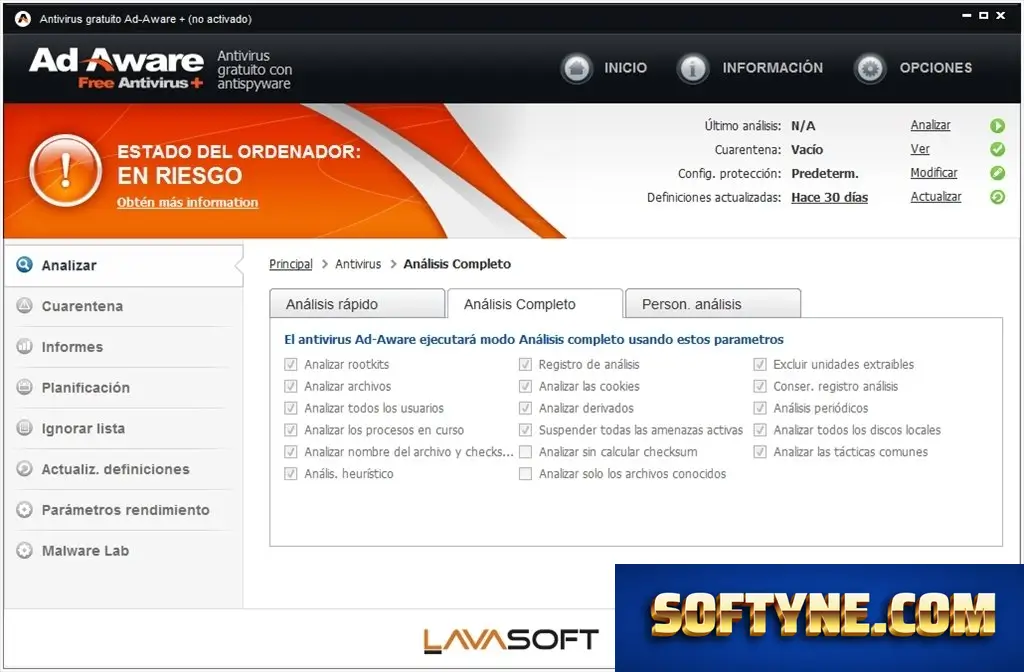This screenshot has height=672, width=1024.
Task: Click green pencil icon beside Modificar
Action: 997,173
